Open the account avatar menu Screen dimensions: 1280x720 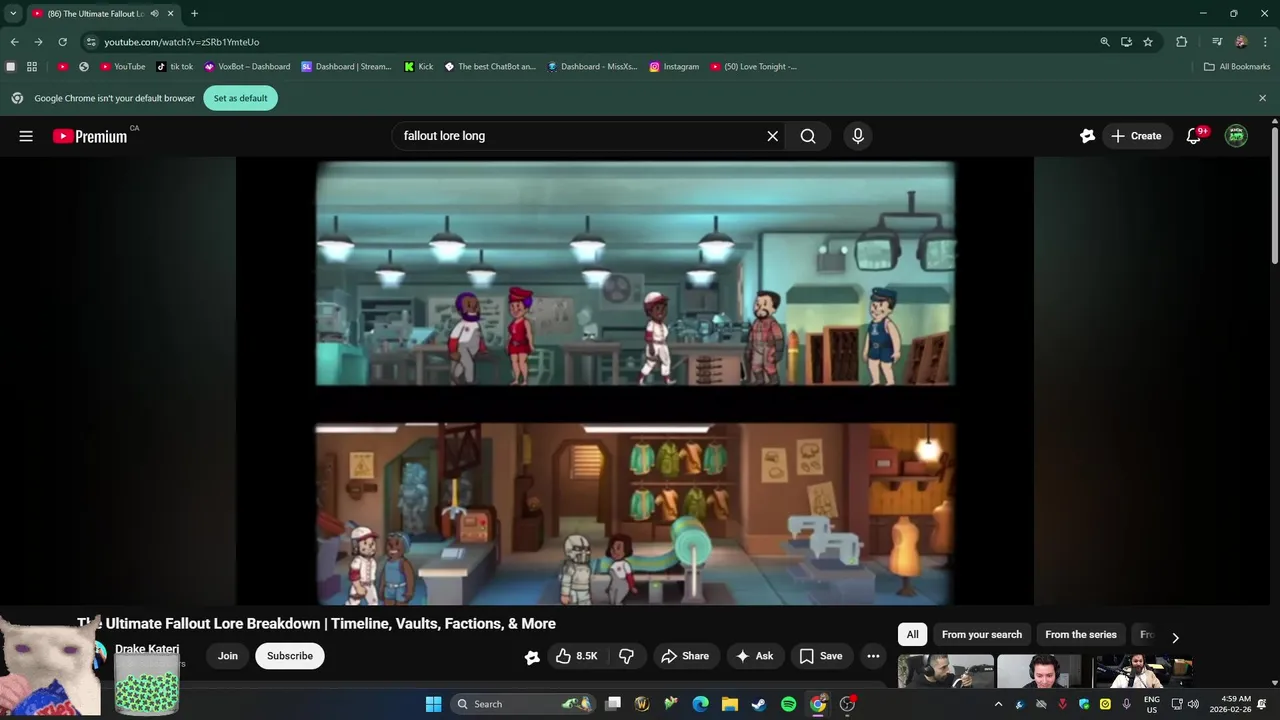point(1237,136)
